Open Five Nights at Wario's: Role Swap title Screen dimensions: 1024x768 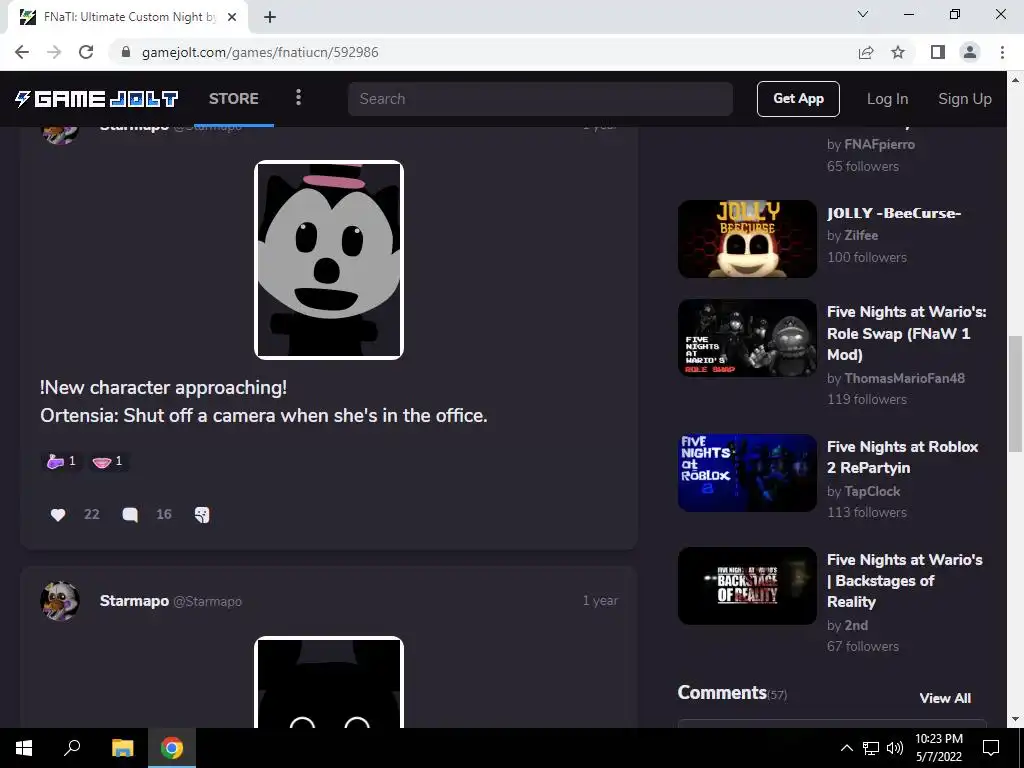906,333
